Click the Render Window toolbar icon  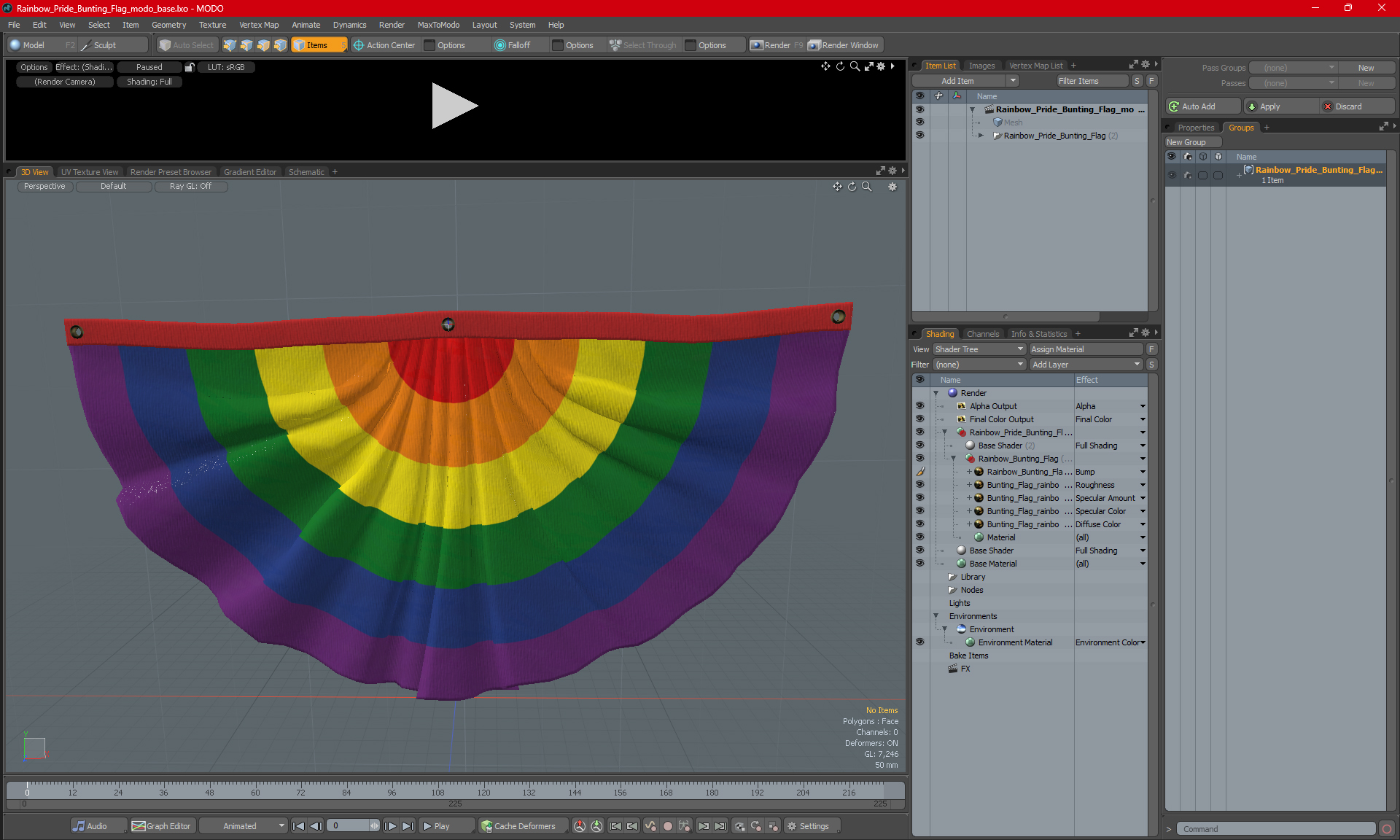[x=814, y=45]
